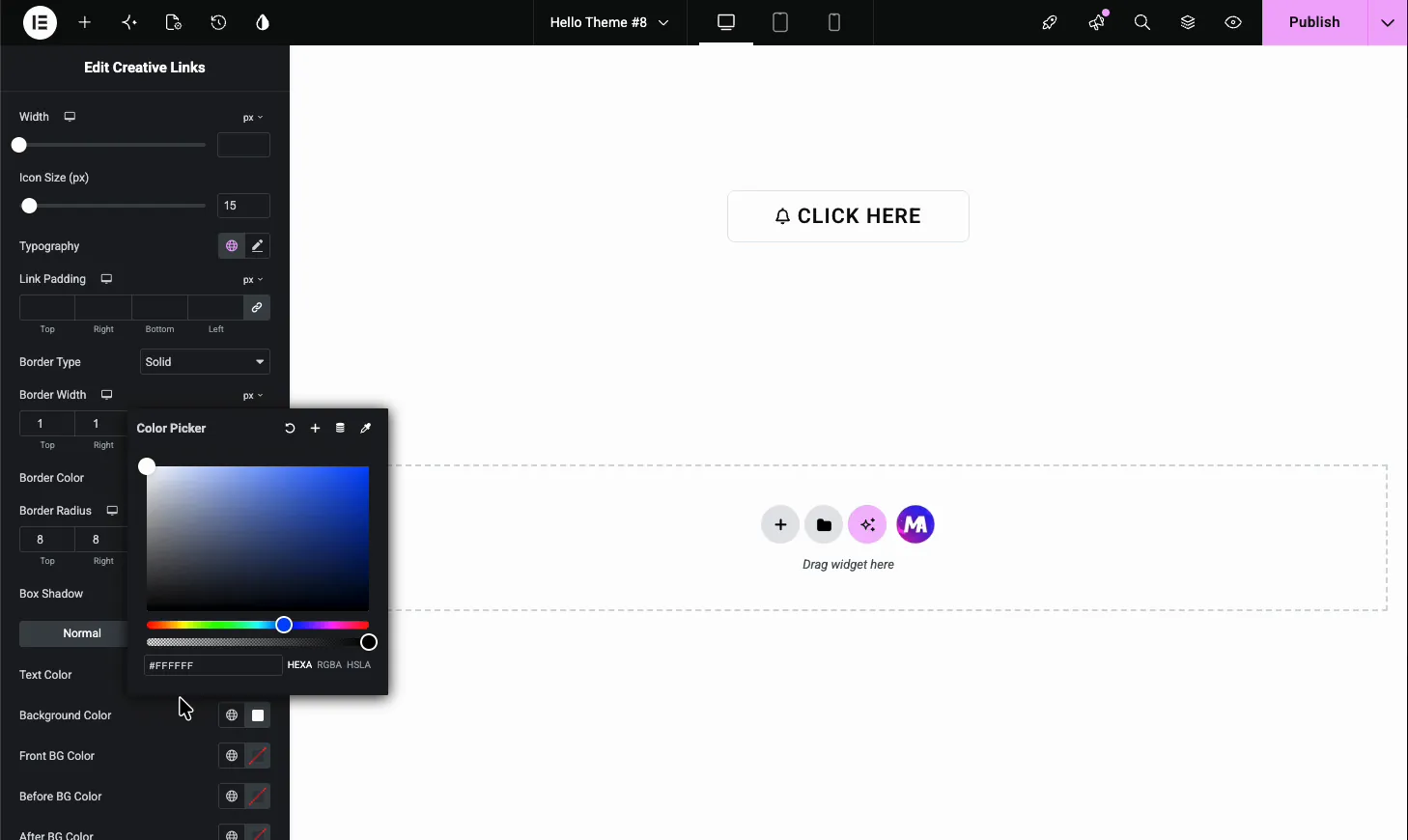This screenshot has height=840, width=1408.
Task: Open the Border Type Solid dropdown
Action: (x=205, y=362)
